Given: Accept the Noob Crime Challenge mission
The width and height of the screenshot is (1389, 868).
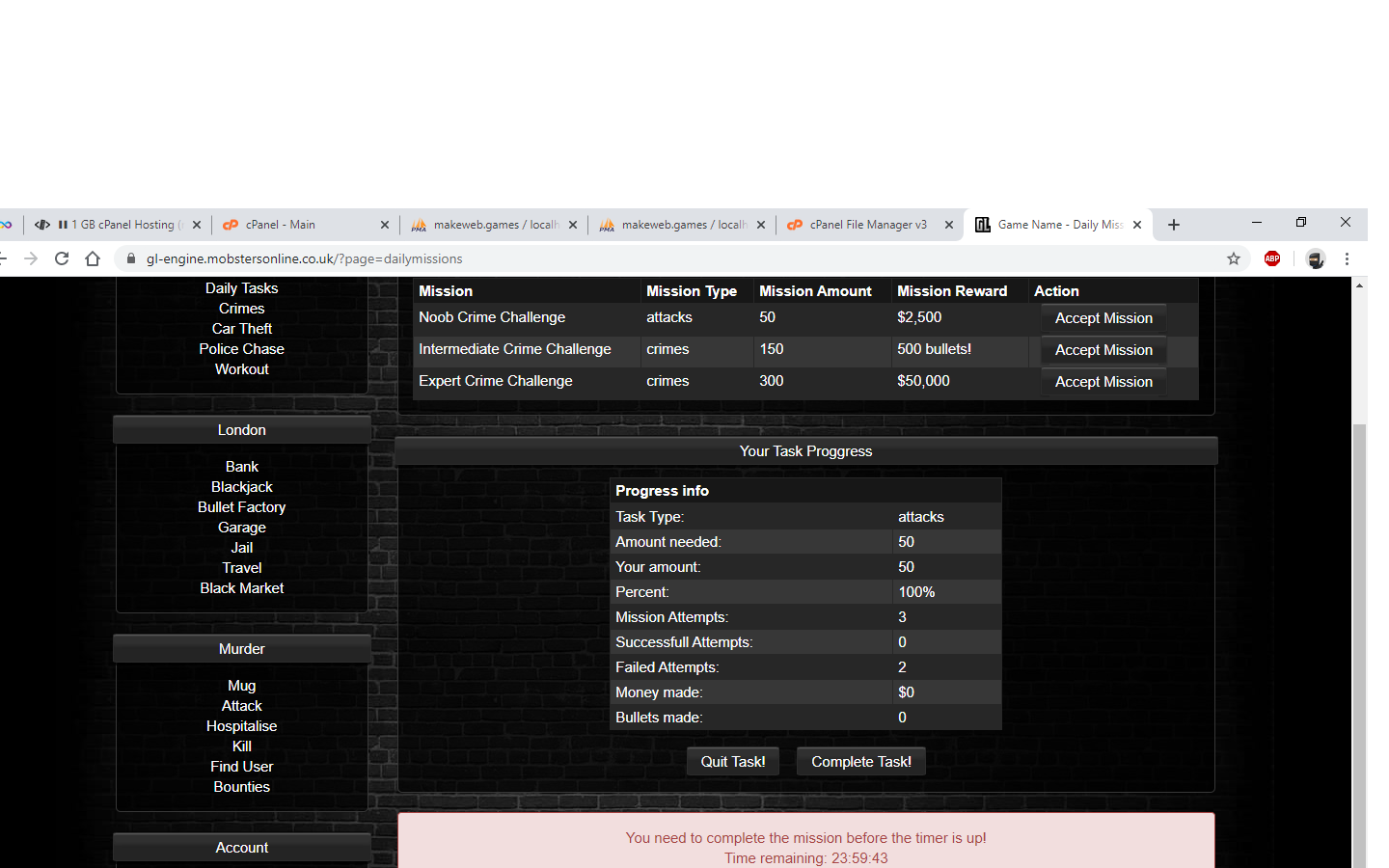Looking at the screenshot, I should point(1103,318).
